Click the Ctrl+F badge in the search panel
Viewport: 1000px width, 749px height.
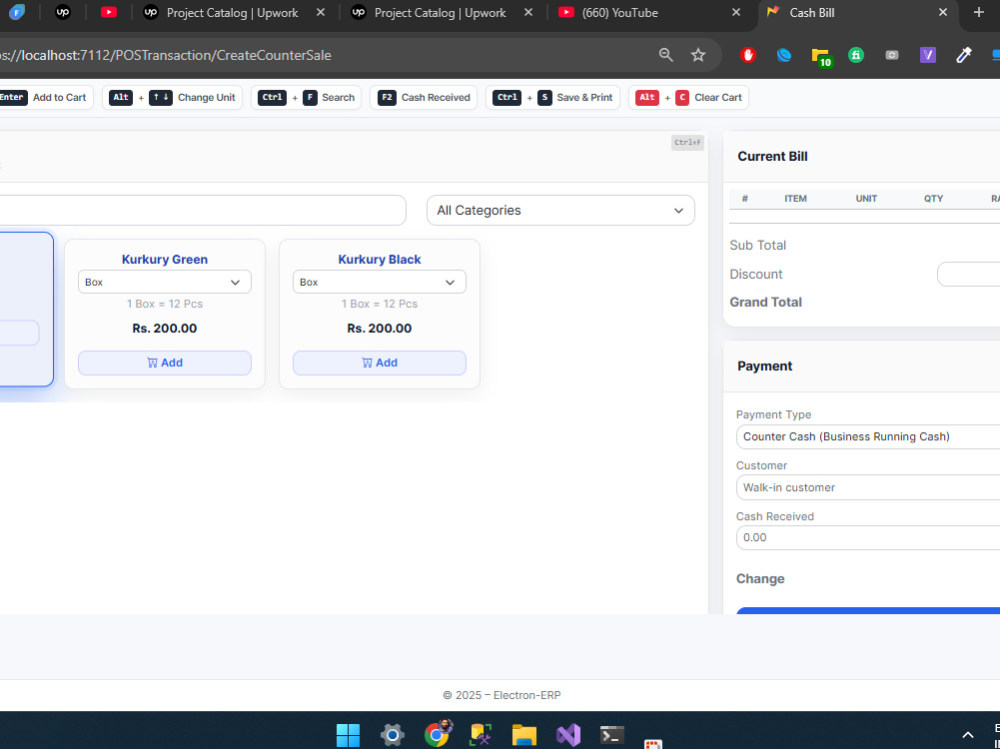(x=688, y=142)
